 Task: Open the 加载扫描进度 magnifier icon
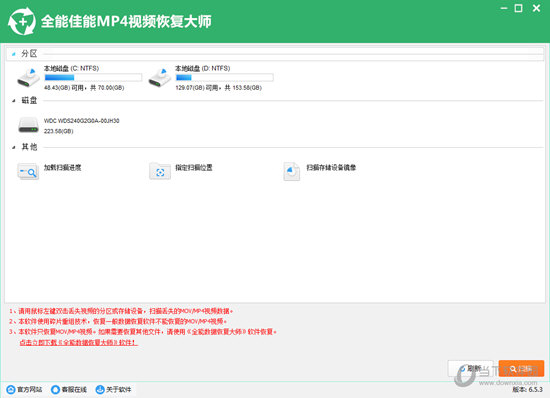(x=28, y=171)
